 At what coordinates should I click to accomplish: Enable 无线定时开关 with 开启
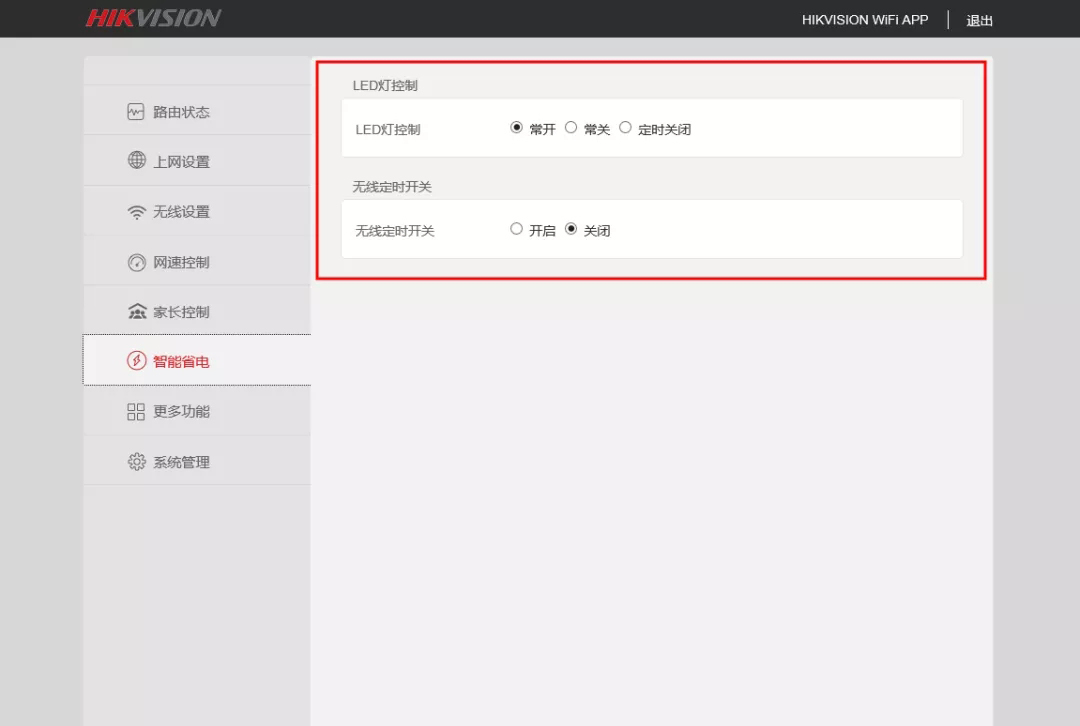pos(517,229)
